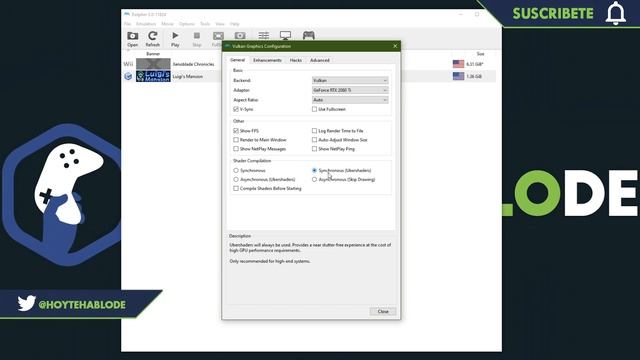Enable Auto-Adjust Window Size checkbox
Viewport: 640px width, 360px height.
pyautogui.click(x=314, y=140)
